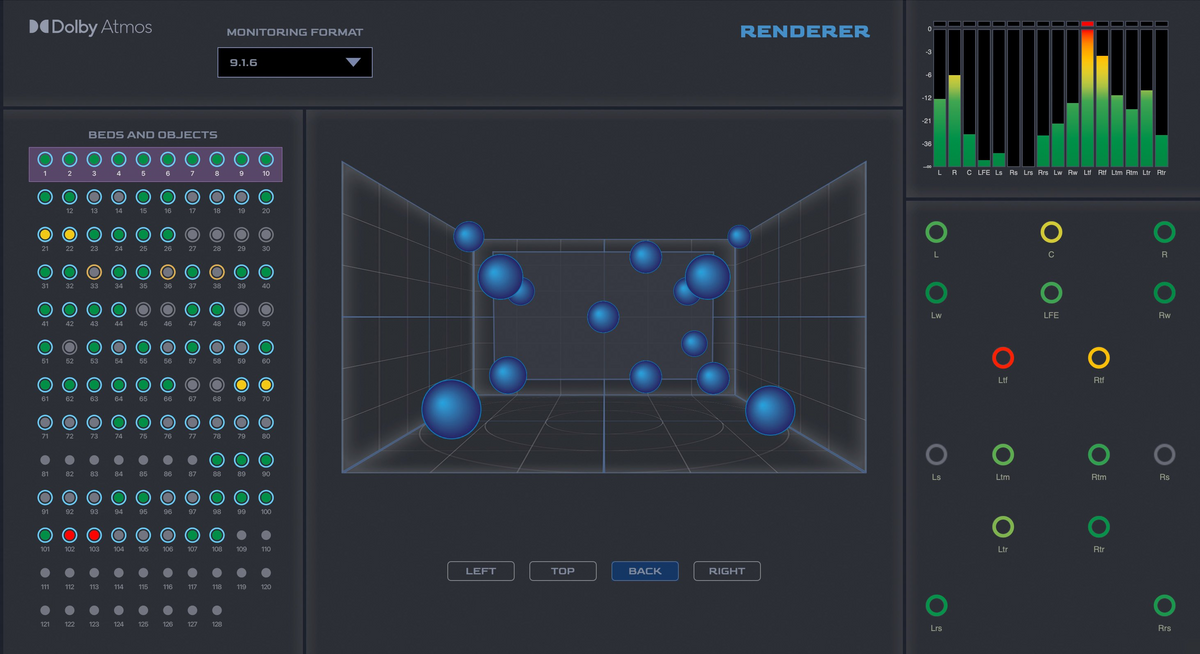Image resolution: width=1200 pixels, height=654 pixels.
Task: Toggle bed channel 5 indicator
Action: pos(143,159)
